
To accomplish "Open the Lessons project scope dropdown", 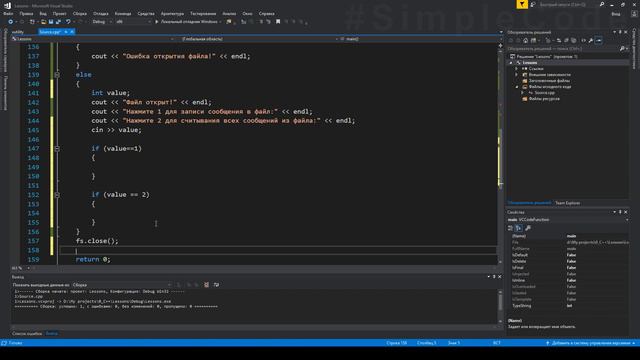I will 93,39.
